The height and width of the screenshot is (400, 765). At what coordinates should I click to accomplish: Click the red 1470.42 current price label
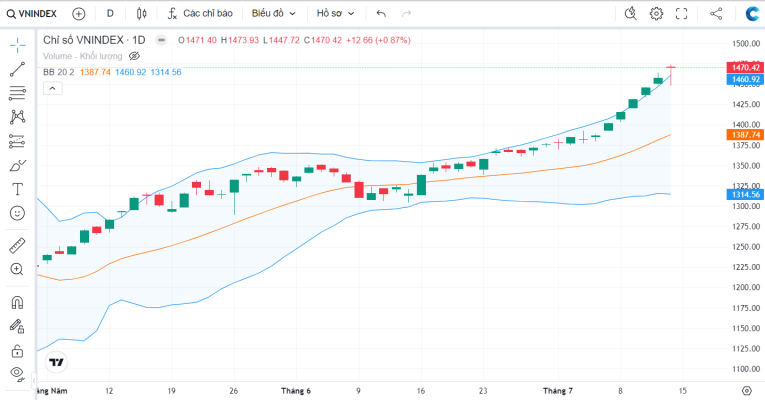pos(745,67)
